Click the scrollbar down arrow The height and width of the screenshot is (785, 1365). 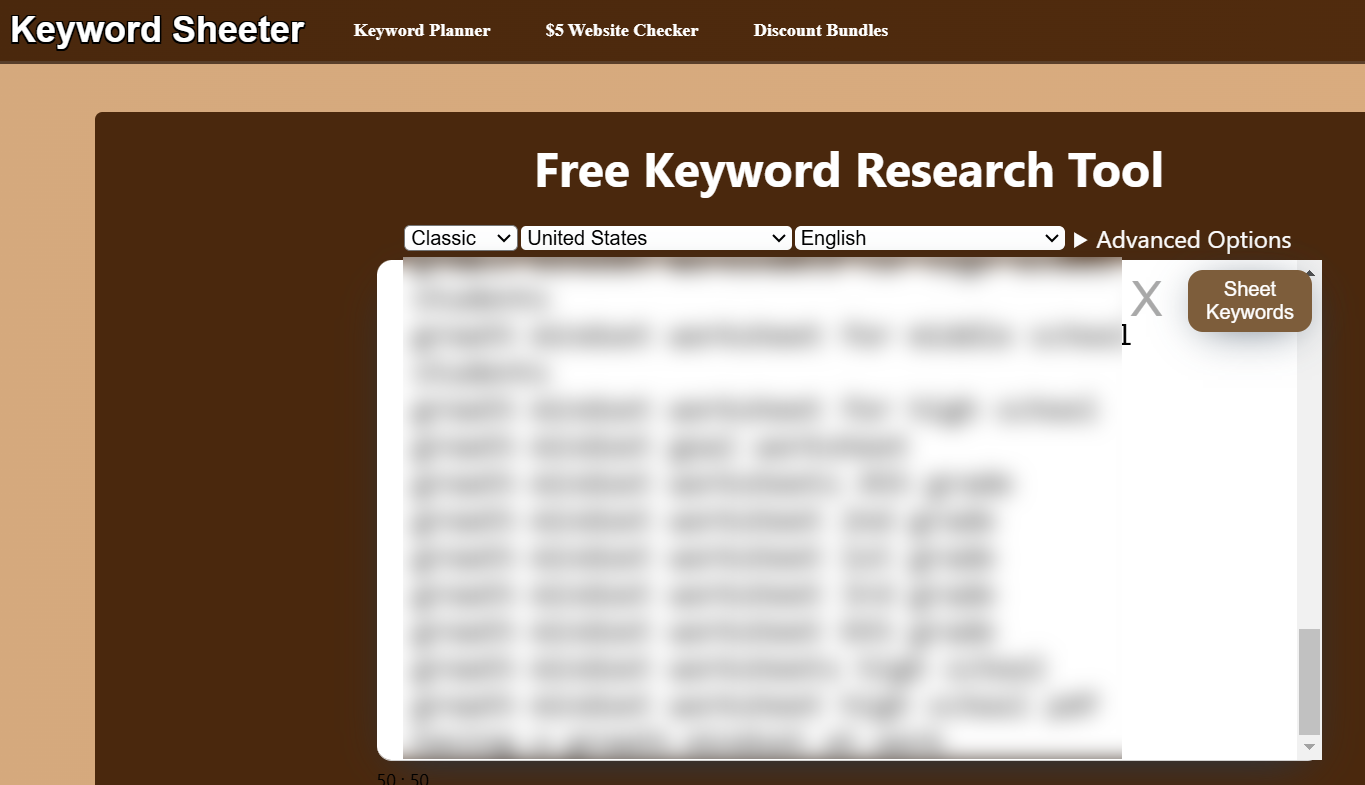coord(1309,747)
